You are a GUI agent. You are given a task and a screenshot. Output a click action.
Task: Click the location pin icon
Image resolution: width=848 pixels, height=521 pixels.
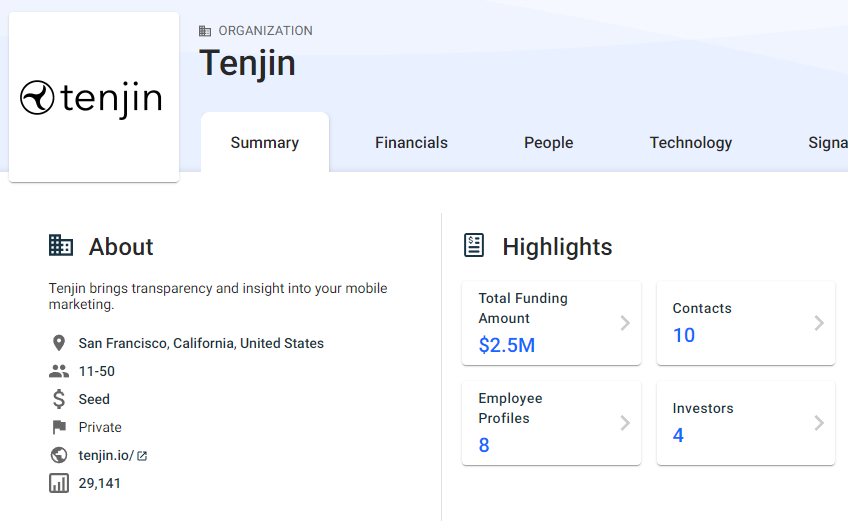[59, 343]
